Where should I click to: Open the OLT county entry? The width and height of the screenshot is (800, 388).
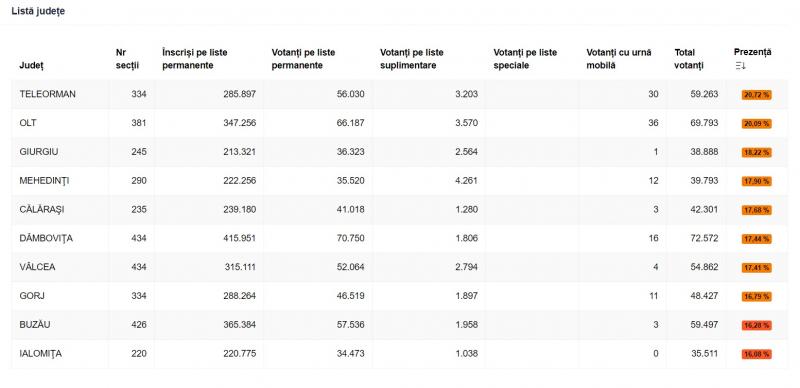399,123
